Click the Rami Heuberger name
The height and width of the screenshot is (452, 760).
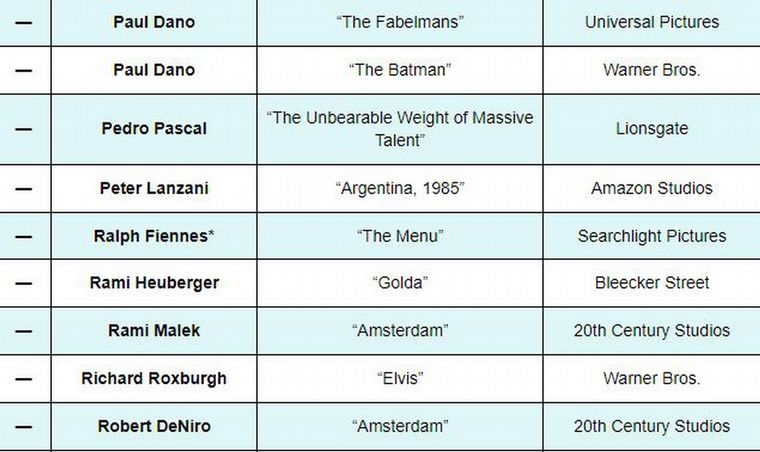click(154, 283)
